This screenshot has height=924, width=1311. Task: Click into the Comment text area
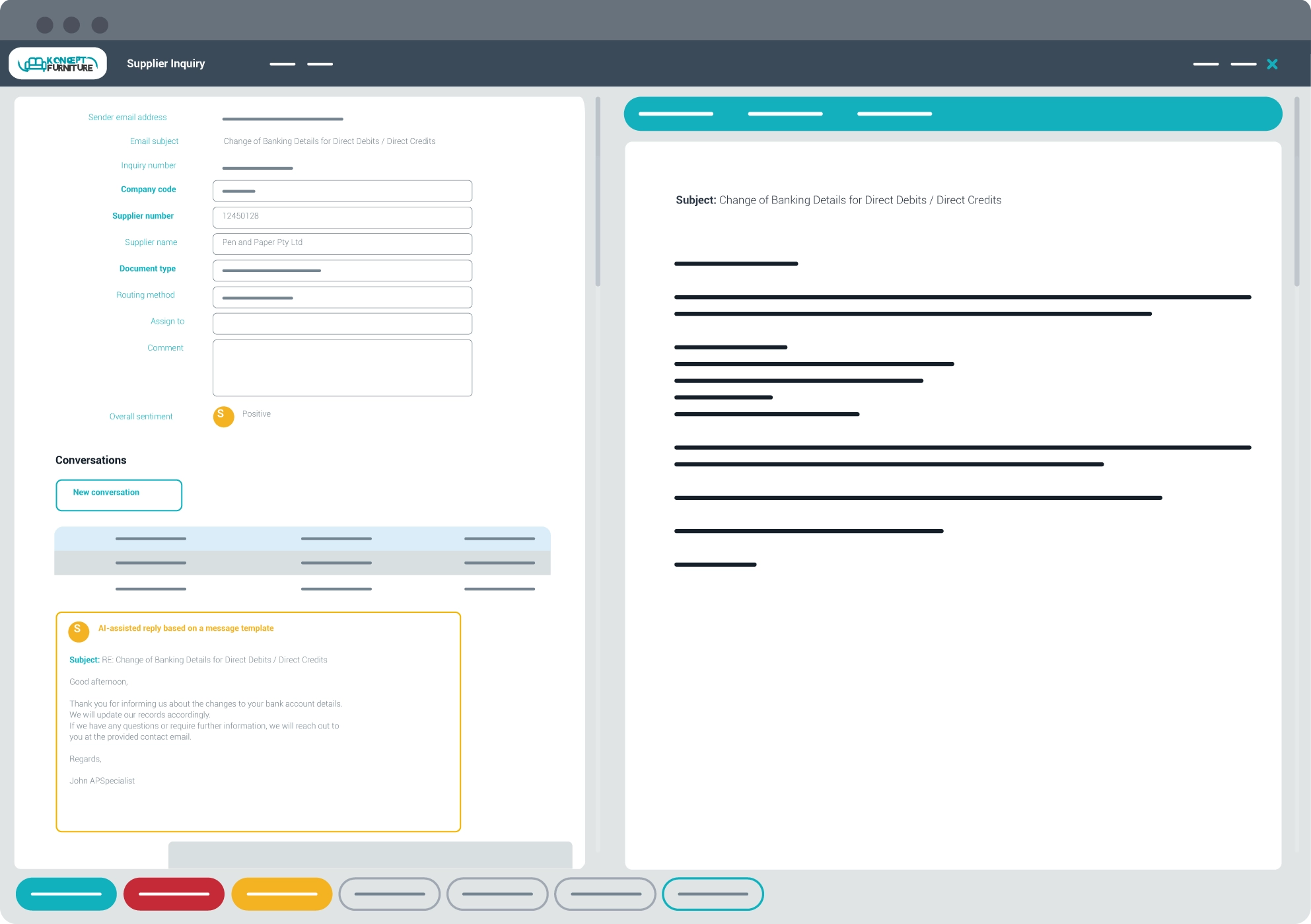[342, 367]
